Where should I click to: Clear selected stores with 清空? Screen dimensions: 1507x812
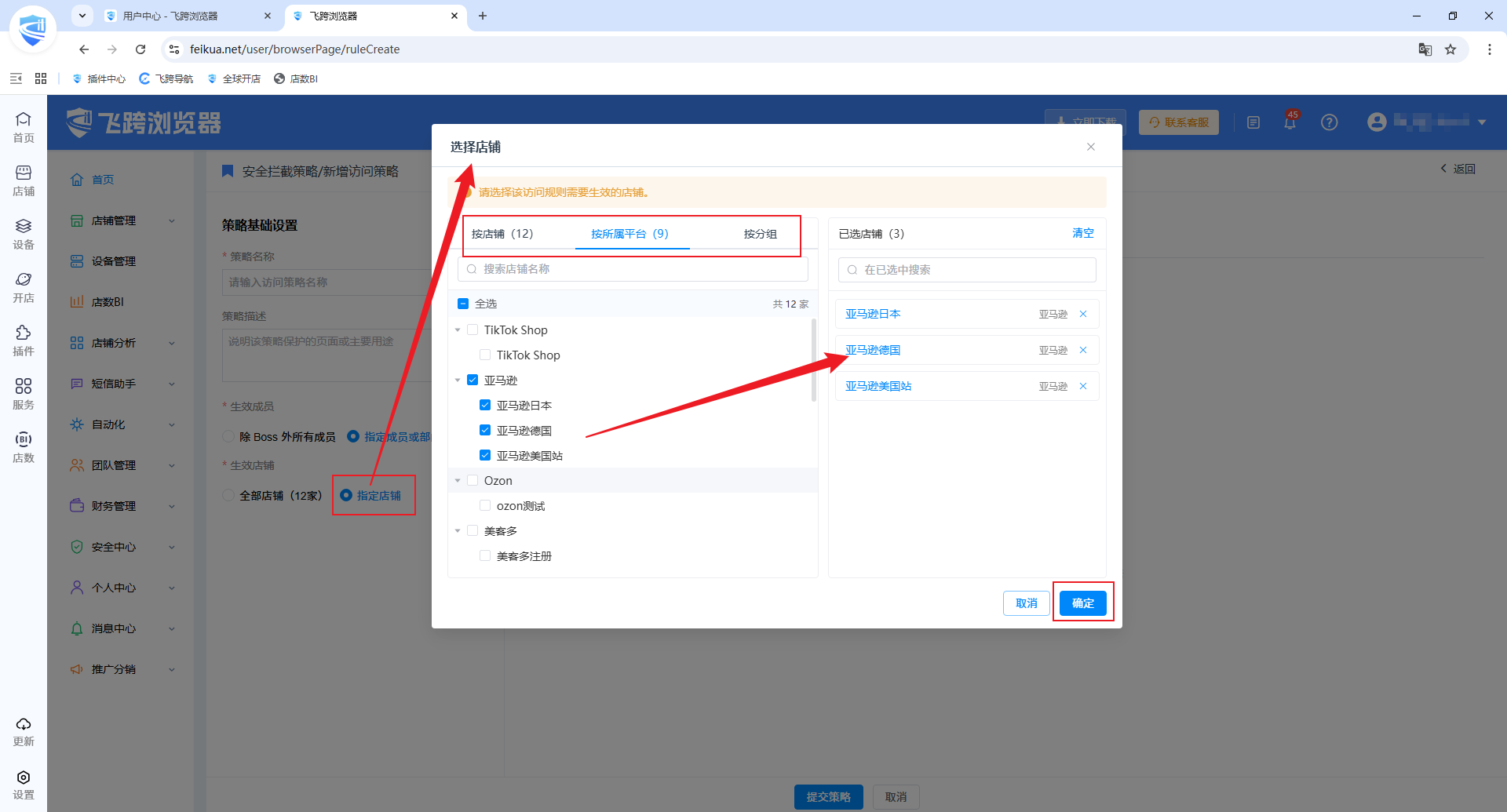click(1083, 233)
